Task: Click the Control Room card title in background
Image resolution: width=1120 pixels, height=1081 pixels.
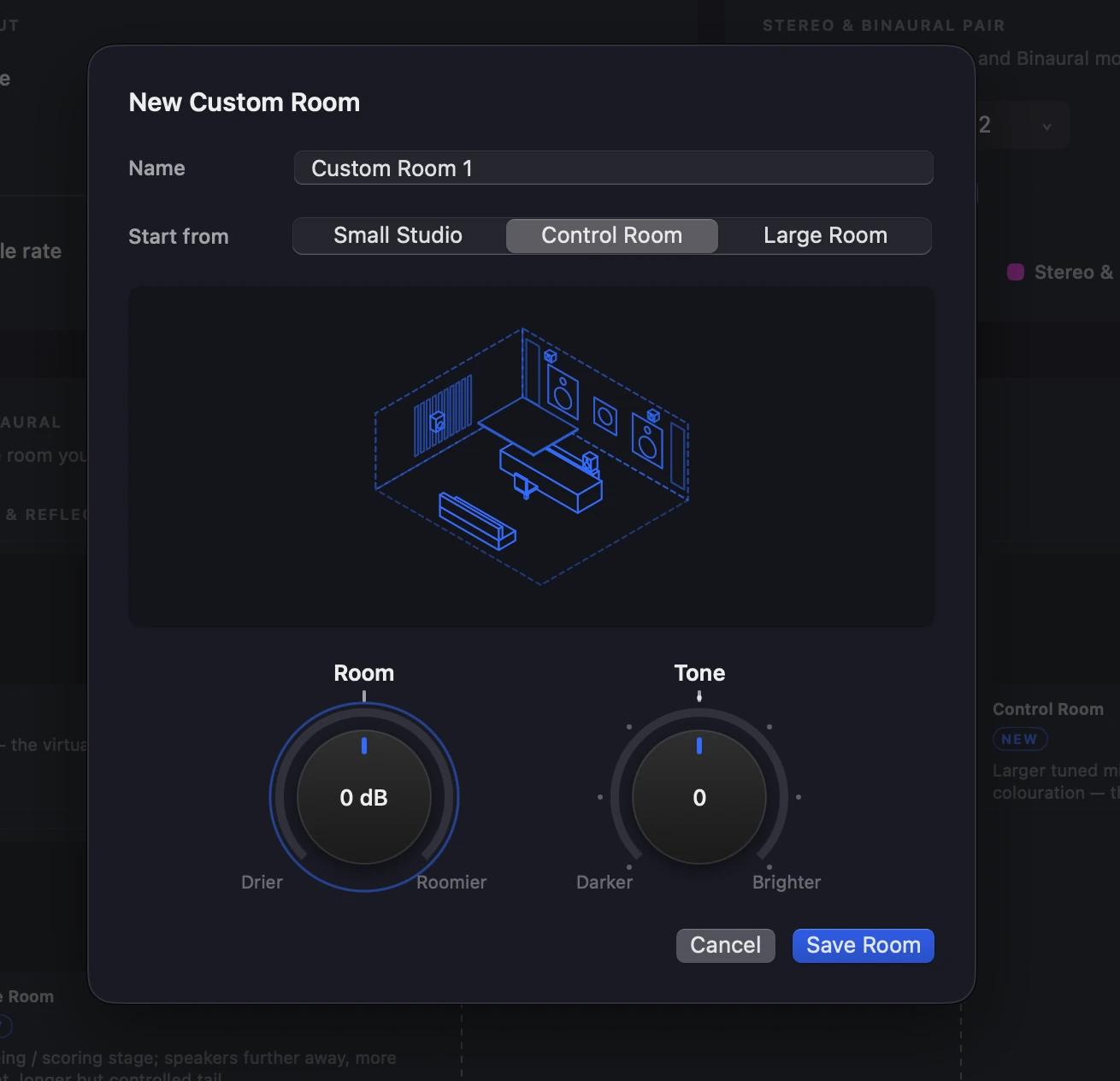Action: tap(1048, 709)
